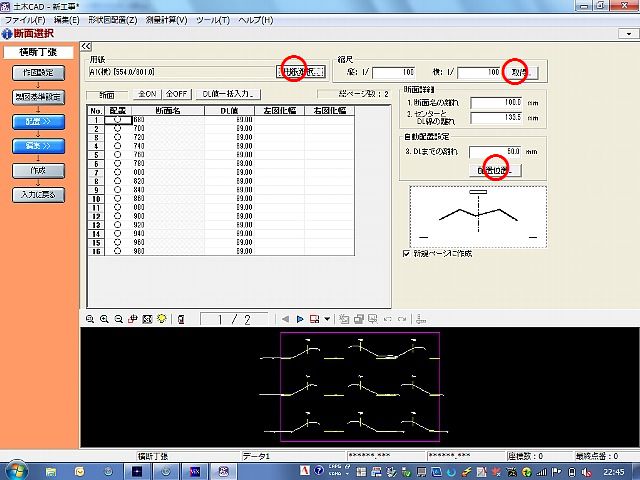Click the 横 1/ scale input field
Viewport: 640px width, 480px height.
(x=479, y=72)
